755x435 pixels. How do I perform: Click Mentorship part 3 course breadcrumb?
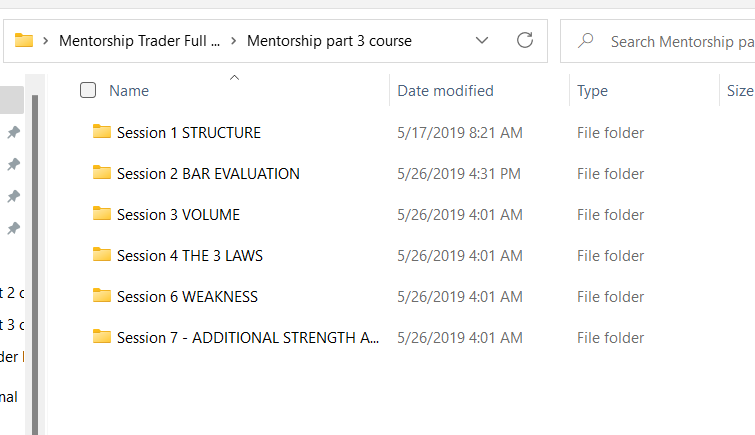click(329, 41)
